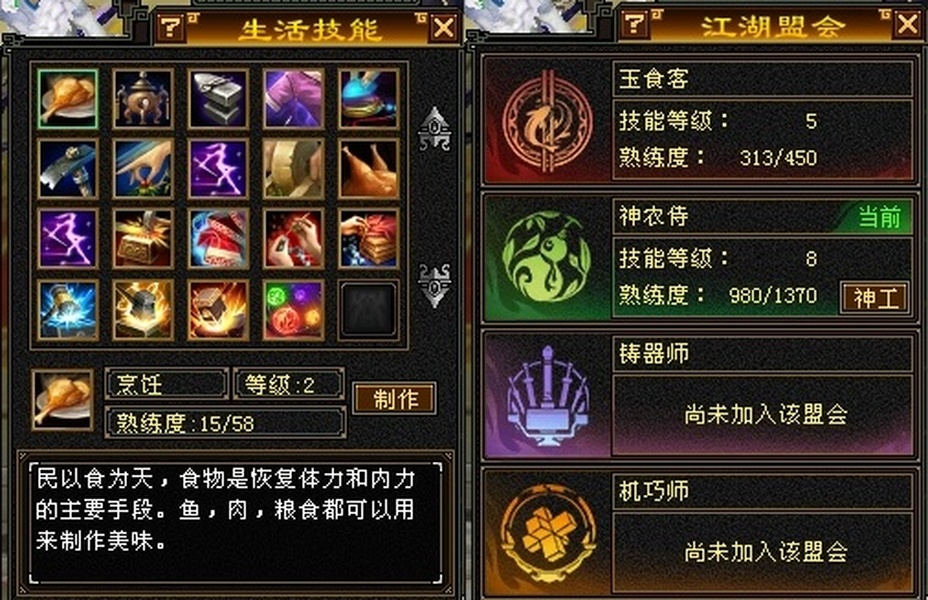Select the cooking drumstick skill icon

(x=67, y=99)
